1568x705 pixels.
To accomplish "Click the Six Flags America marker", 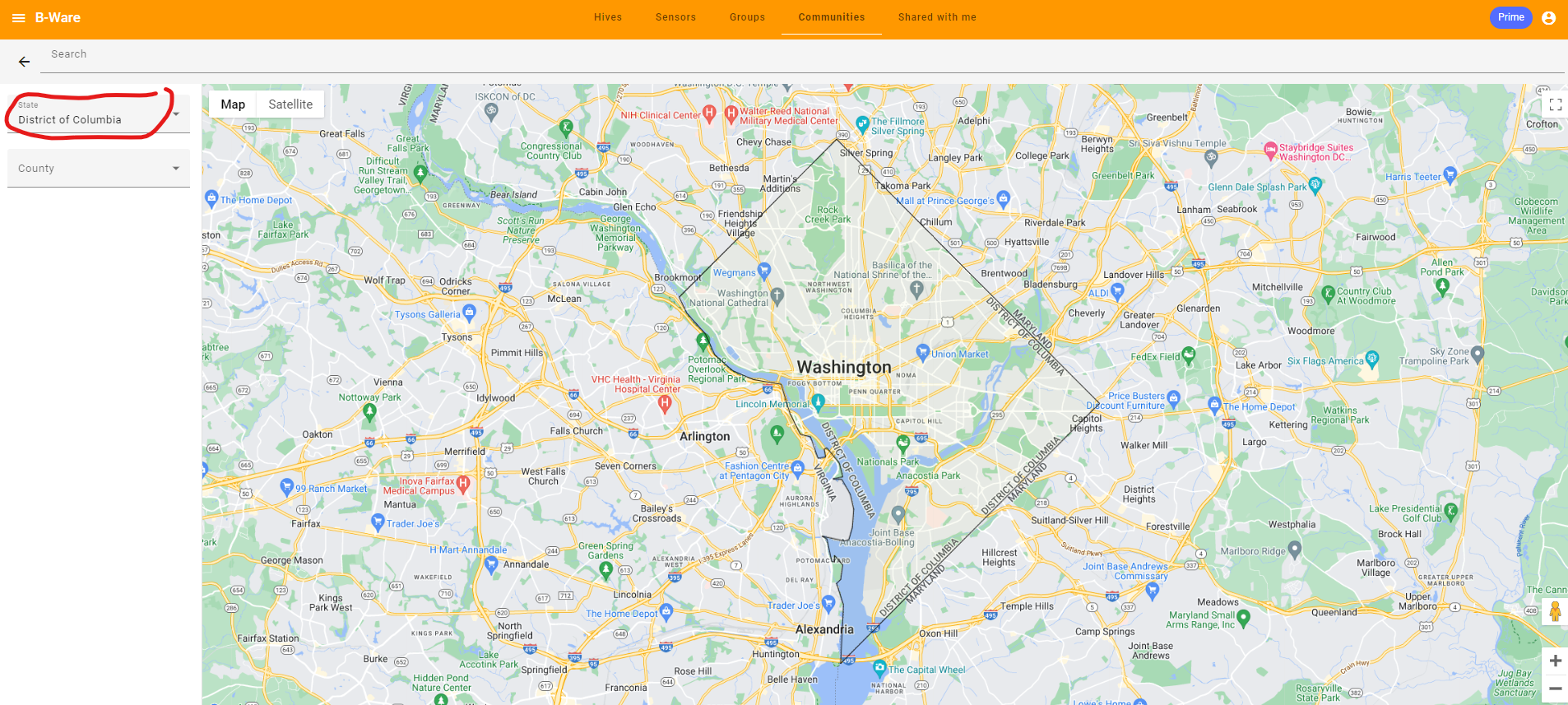I will click(x=1371, y=359).
